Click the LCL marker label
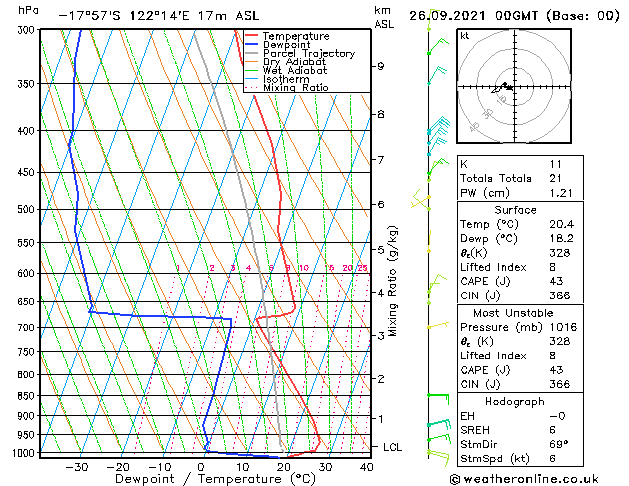 click(x=393, y=447)
